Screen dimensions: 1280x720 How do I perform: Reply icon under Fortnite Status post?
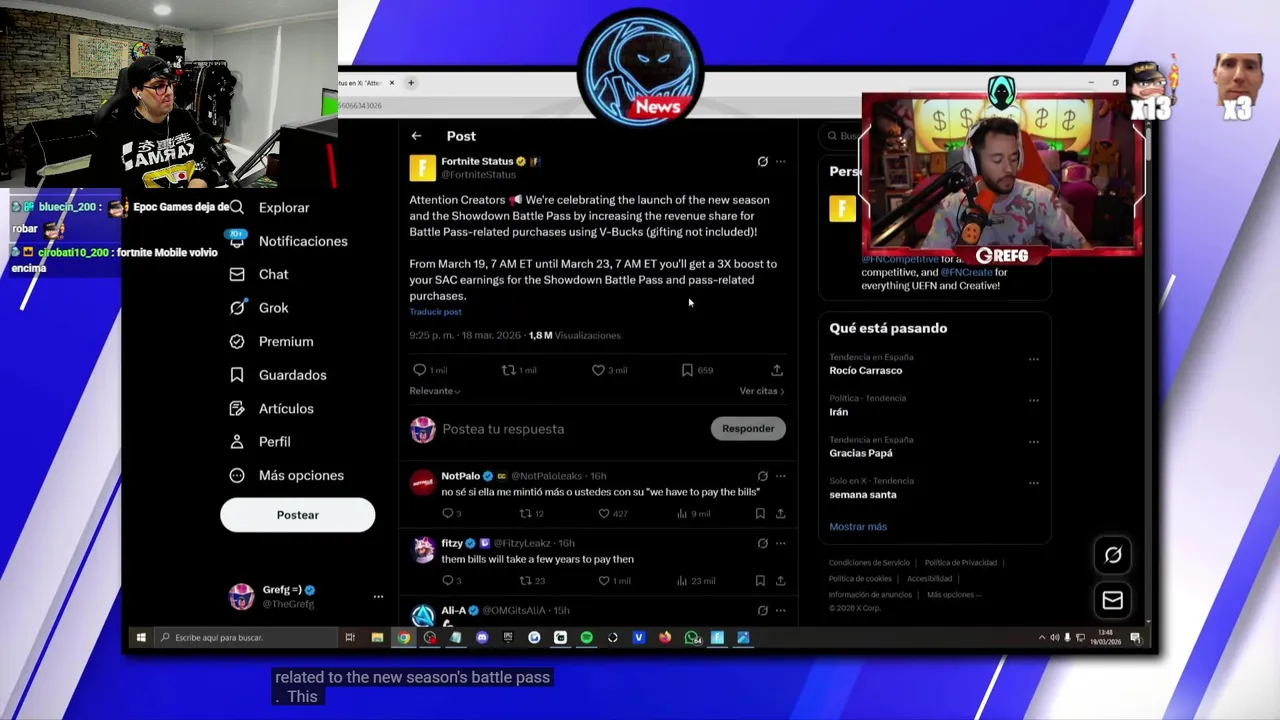419,370
